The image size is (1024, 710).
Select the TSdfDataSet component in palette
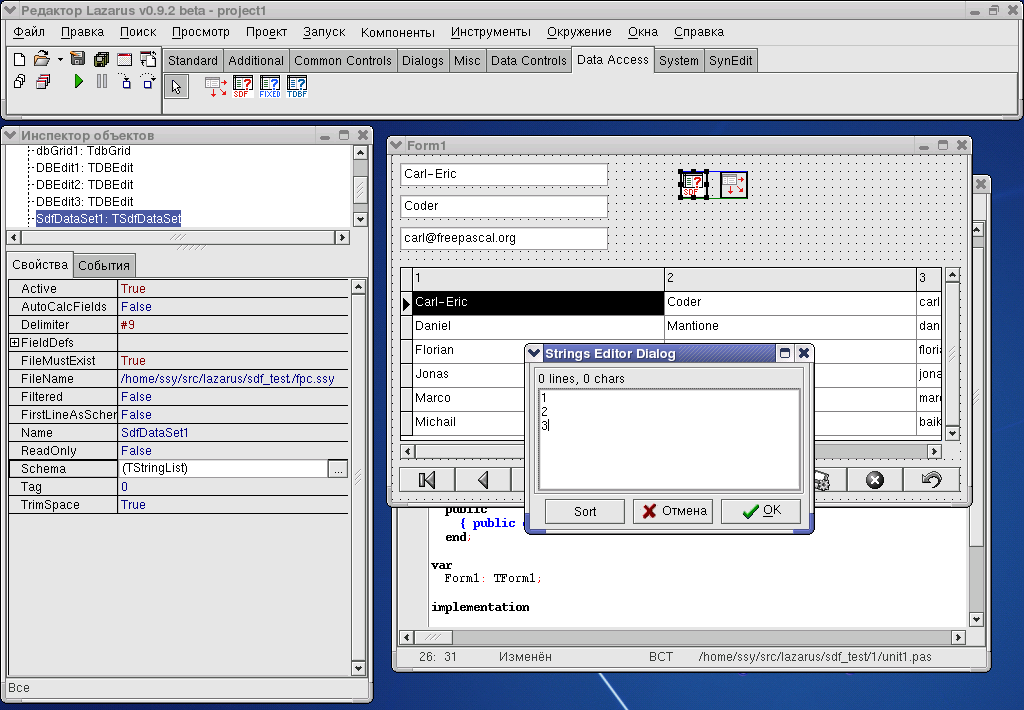242,88
